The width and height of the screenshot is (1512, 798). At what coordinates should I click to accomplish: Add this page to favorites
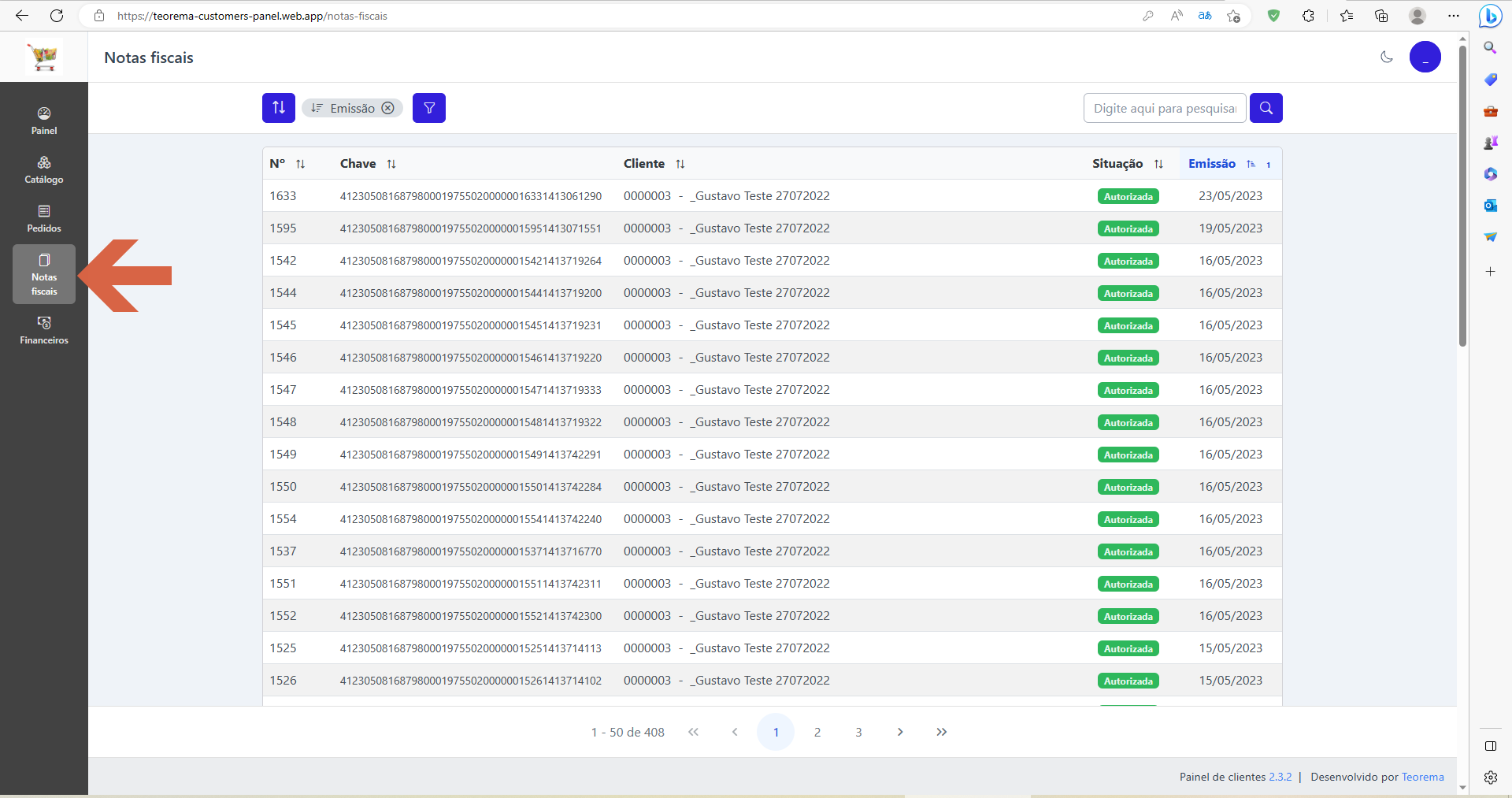click(1233, 16)
